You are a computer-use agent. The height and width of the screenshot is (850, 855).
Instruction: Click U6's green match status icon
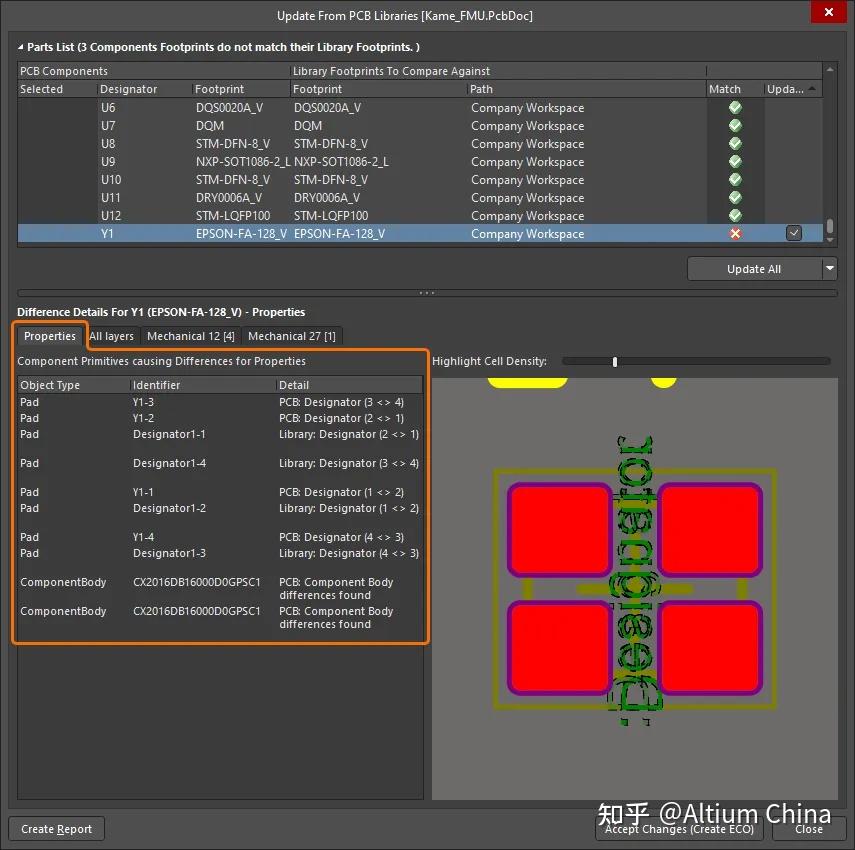pos(735,108)
